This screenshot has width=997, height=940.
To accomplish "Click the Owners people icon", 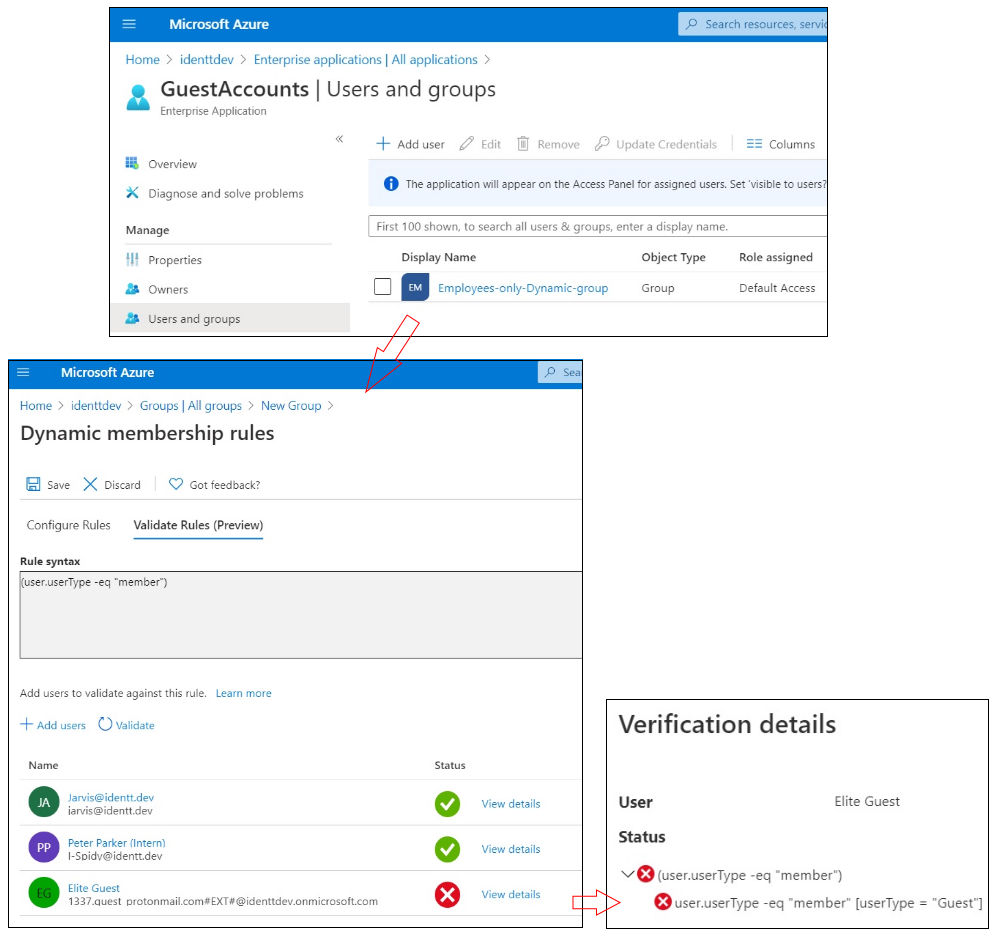I will click(x=132, y=289).
